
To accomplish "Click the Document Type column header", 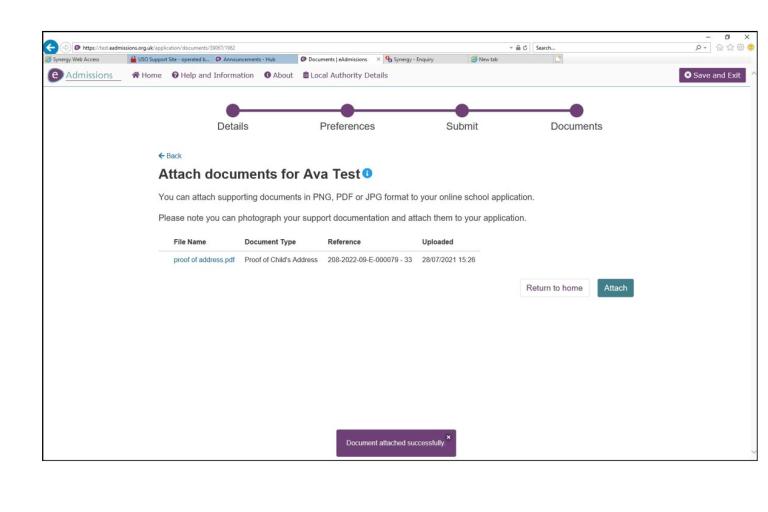I will point(270,242).
